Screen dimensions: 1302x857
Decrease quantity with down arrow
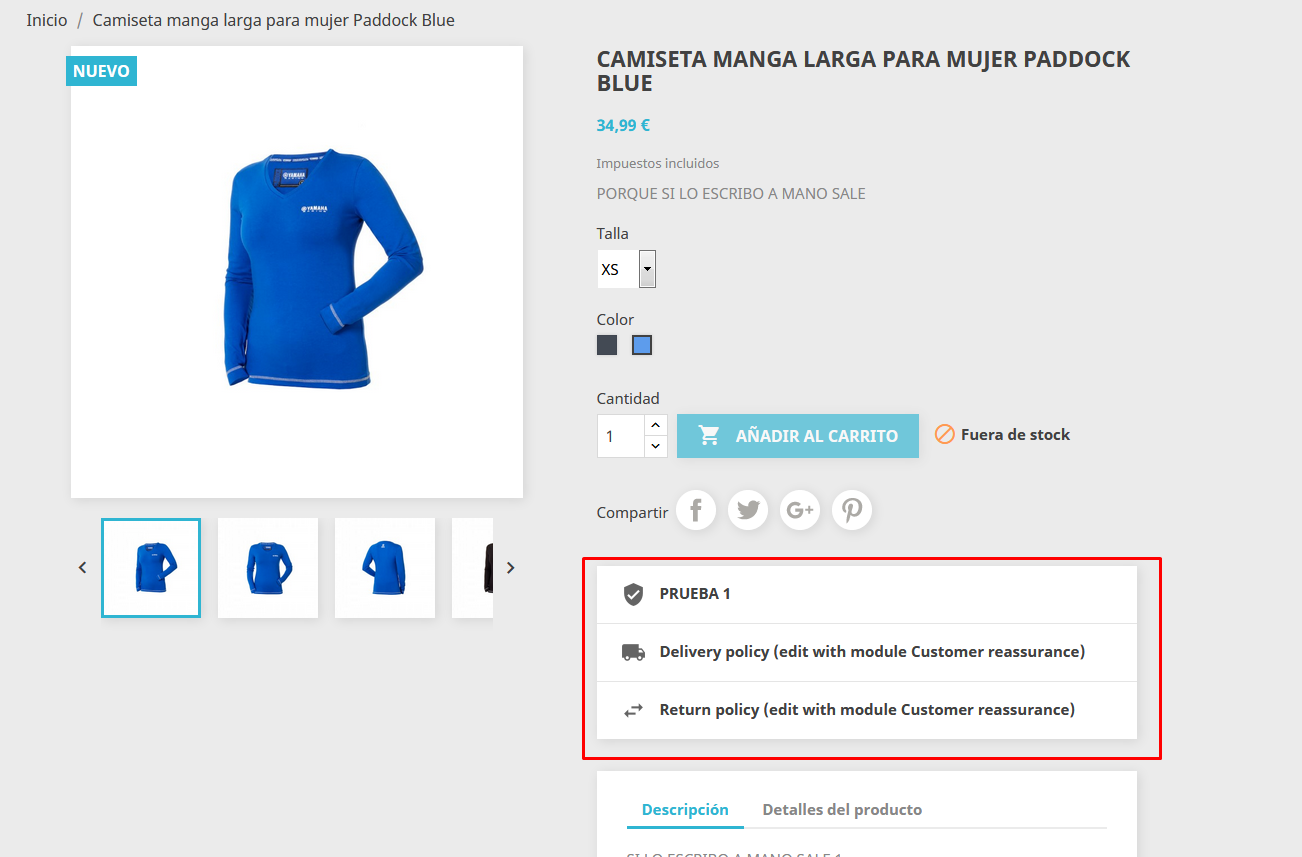[656, 447]
